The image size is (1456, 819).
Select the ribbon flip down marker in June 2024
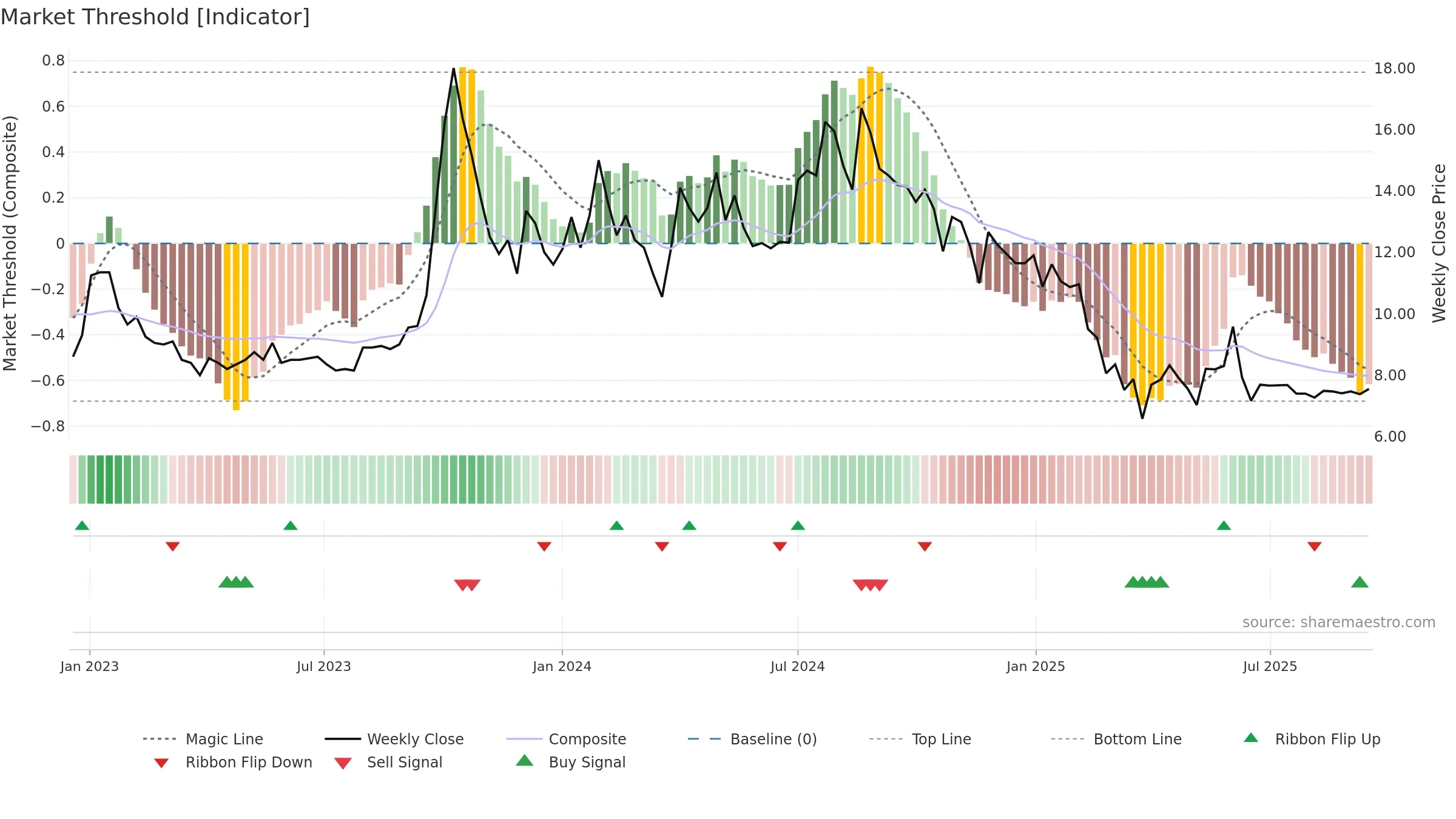pyautogui.click(x=780, y=547)
